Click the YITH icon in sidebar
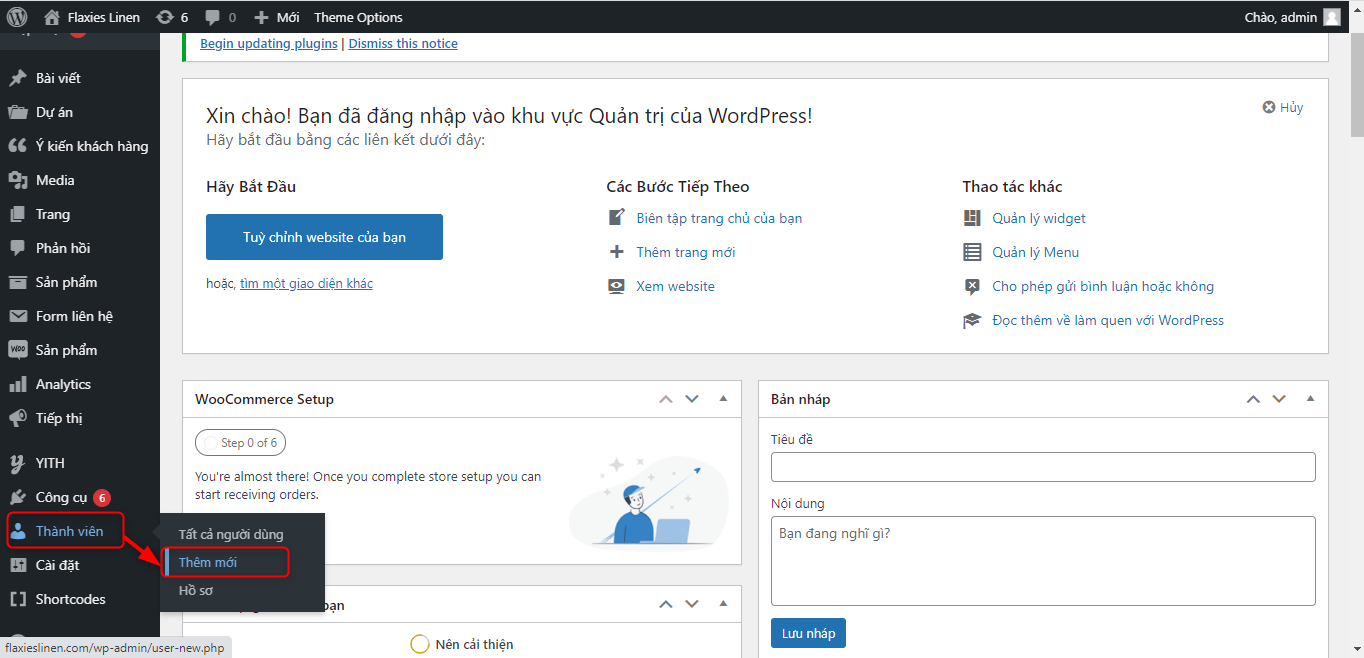The height and width of the screenshot is (658, 1364). click(18, 463)
